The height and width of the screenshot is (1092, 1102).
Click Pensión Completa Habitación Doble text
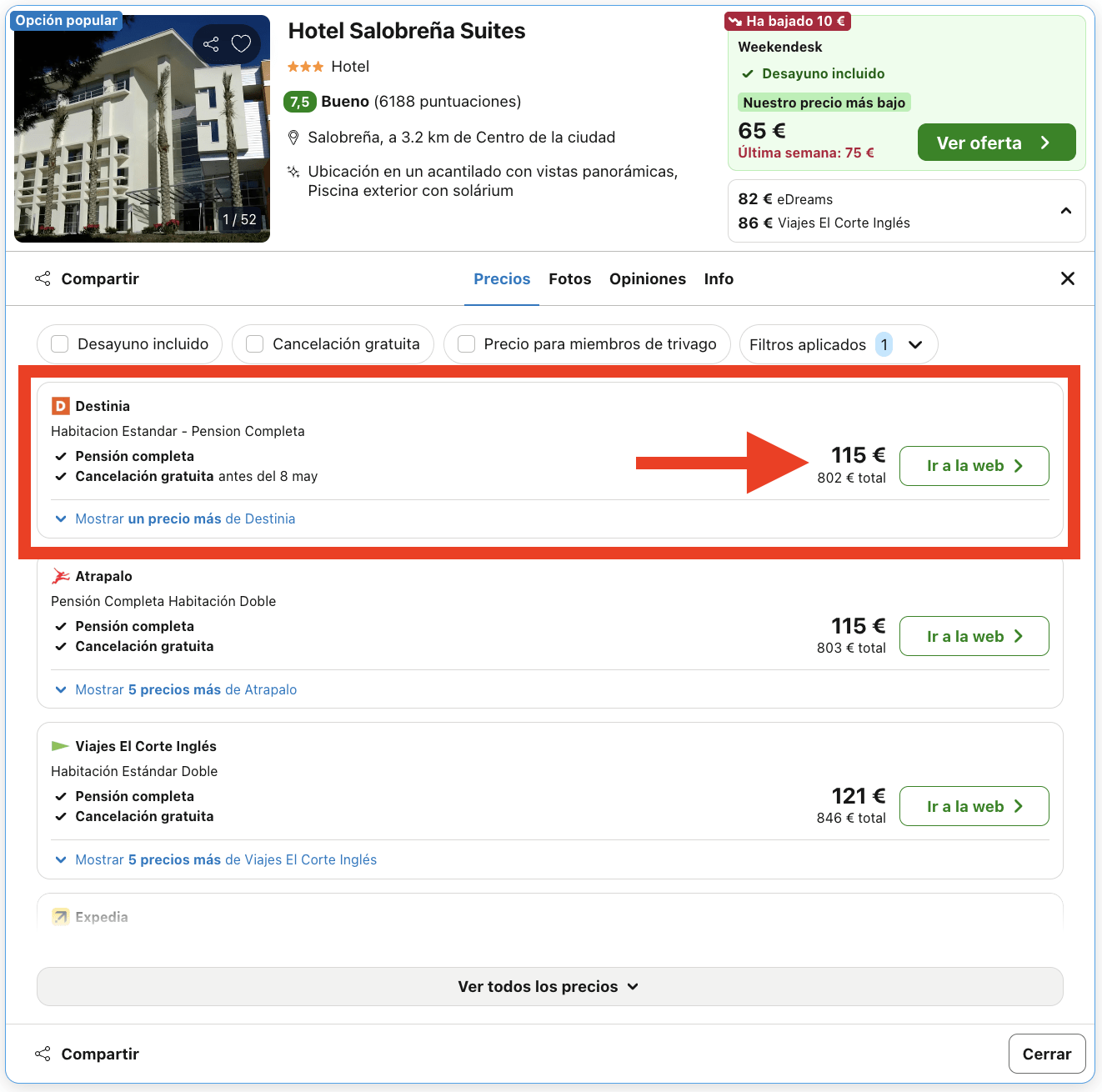point(163,601)
